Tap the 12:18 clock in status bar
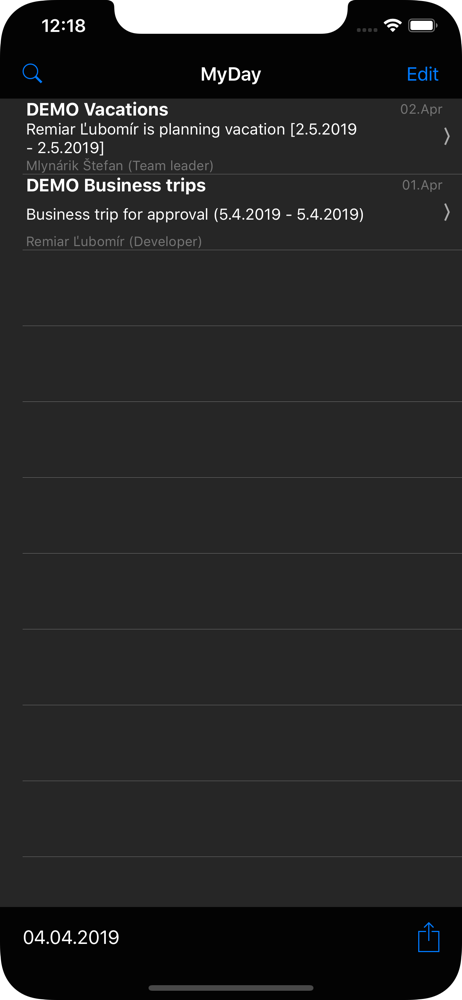462x1000 pixels. [x=63, y=26]
